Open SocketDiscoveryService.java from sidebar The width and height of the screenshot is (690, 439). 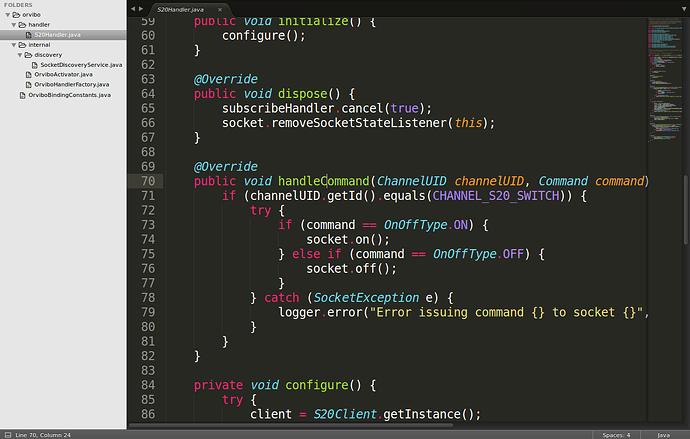[81, 64]
